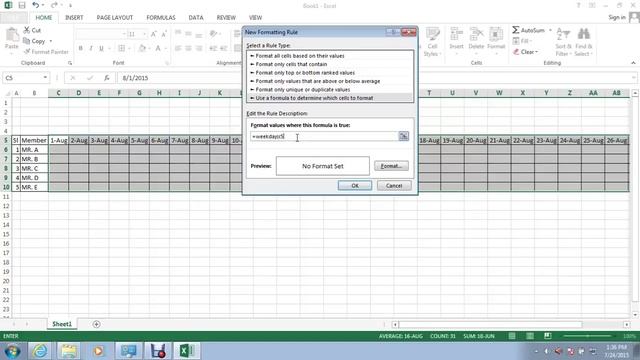
Task: Click the zoom slider in status bar
Action: [x=588, y=336]
